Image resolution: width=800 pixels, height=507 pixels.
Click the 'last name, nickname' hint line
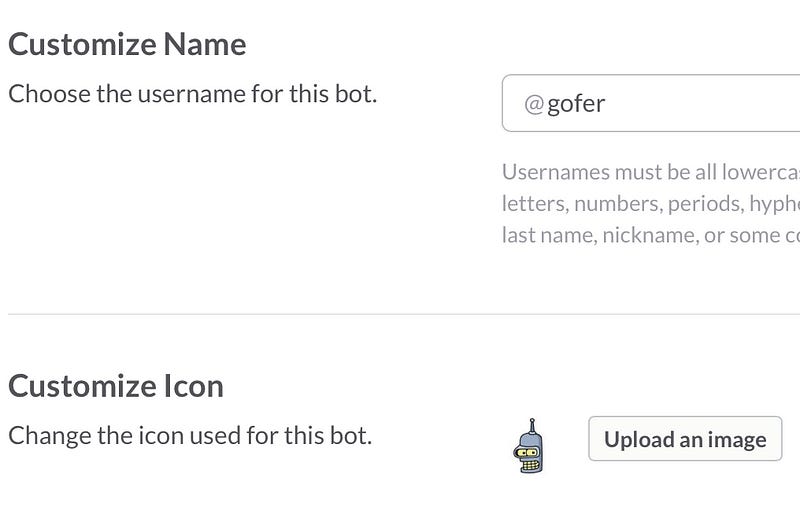(651, 235)
